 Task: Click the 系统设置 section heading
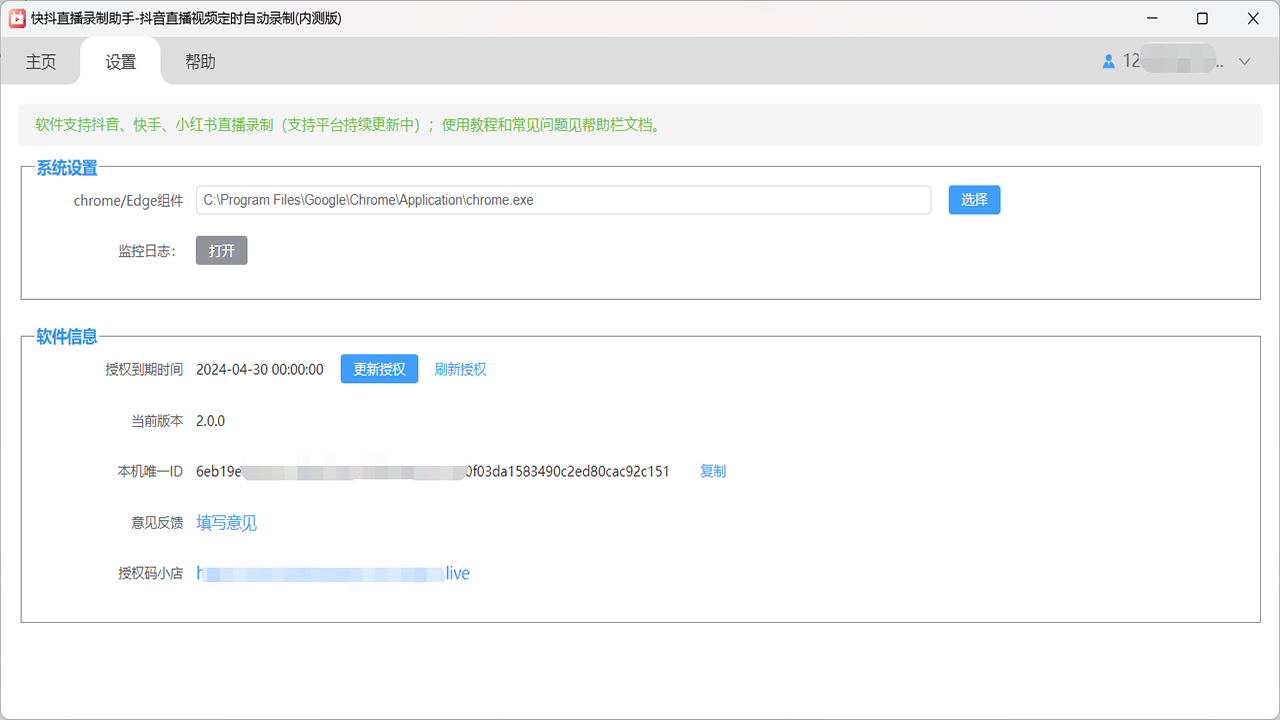(x=67, y=168)
